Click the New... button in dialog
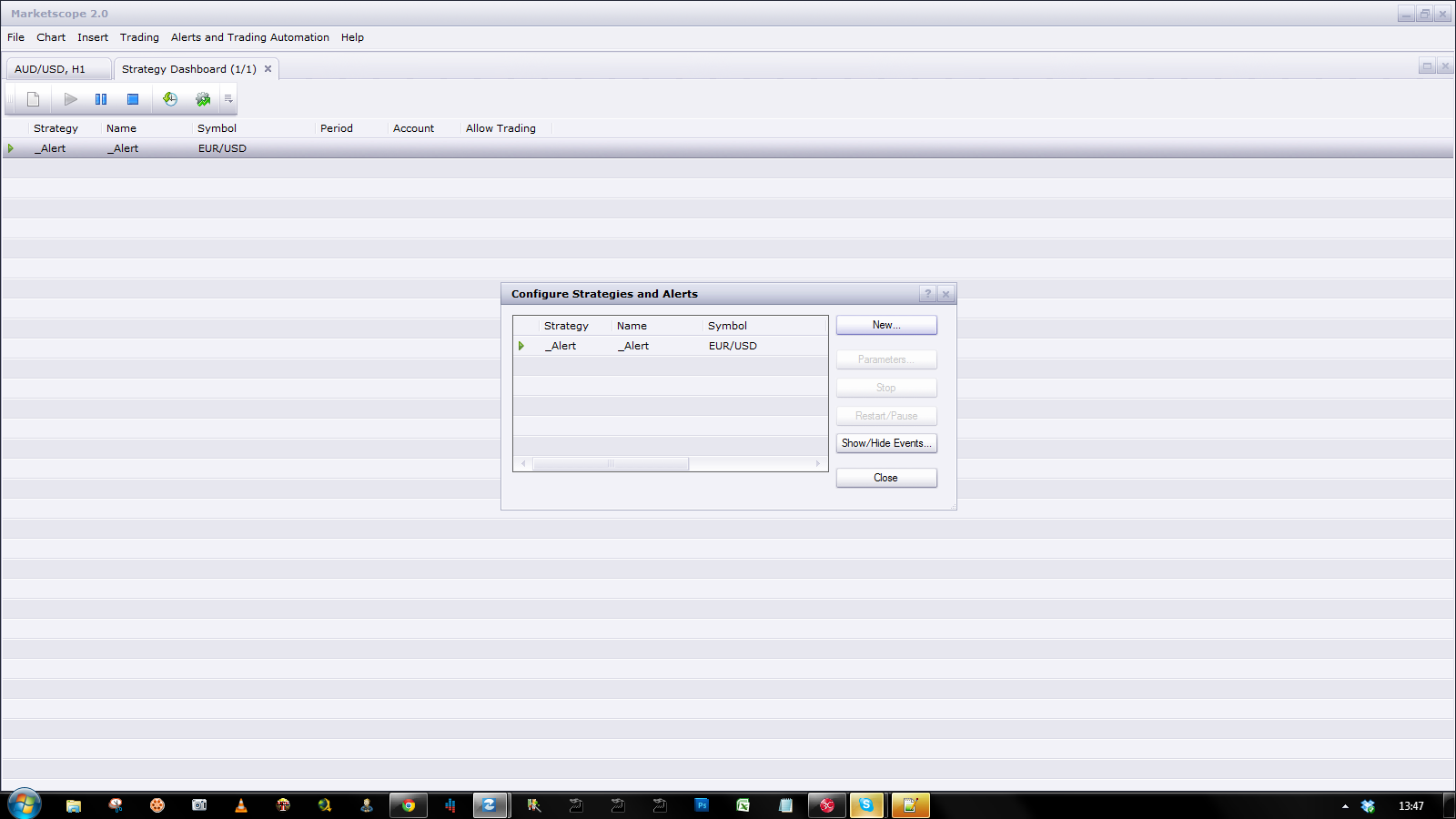This screenshot has width=1456, height=819. (x=886, y=325)
